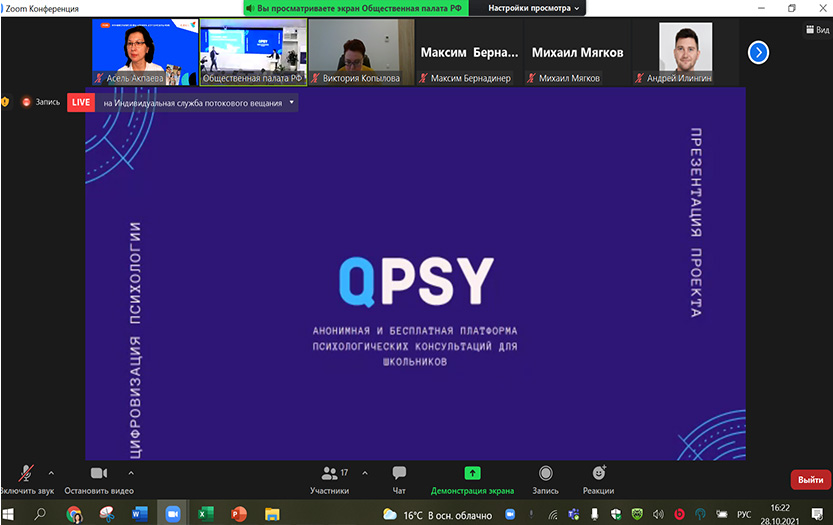Stop video with the camera button

98,474
